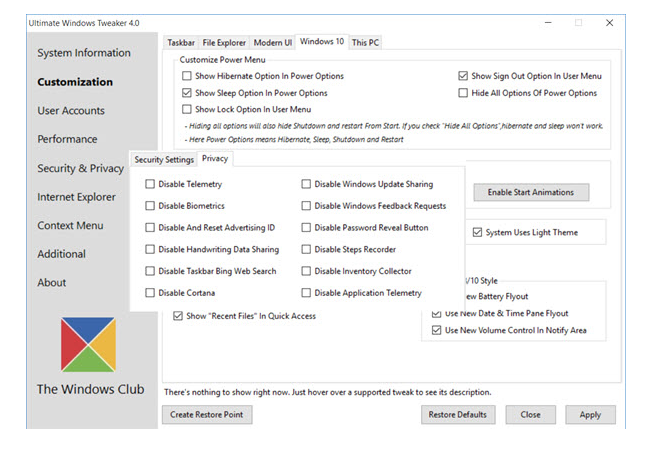
Task: Uncheck Show Sign Out Option In User Menu
Action: click(463, 76)
